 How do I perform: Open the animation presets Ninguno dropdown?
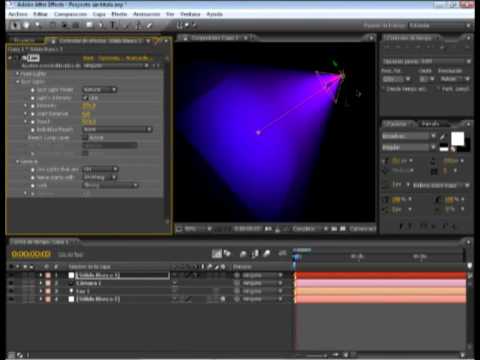point(116,66)
